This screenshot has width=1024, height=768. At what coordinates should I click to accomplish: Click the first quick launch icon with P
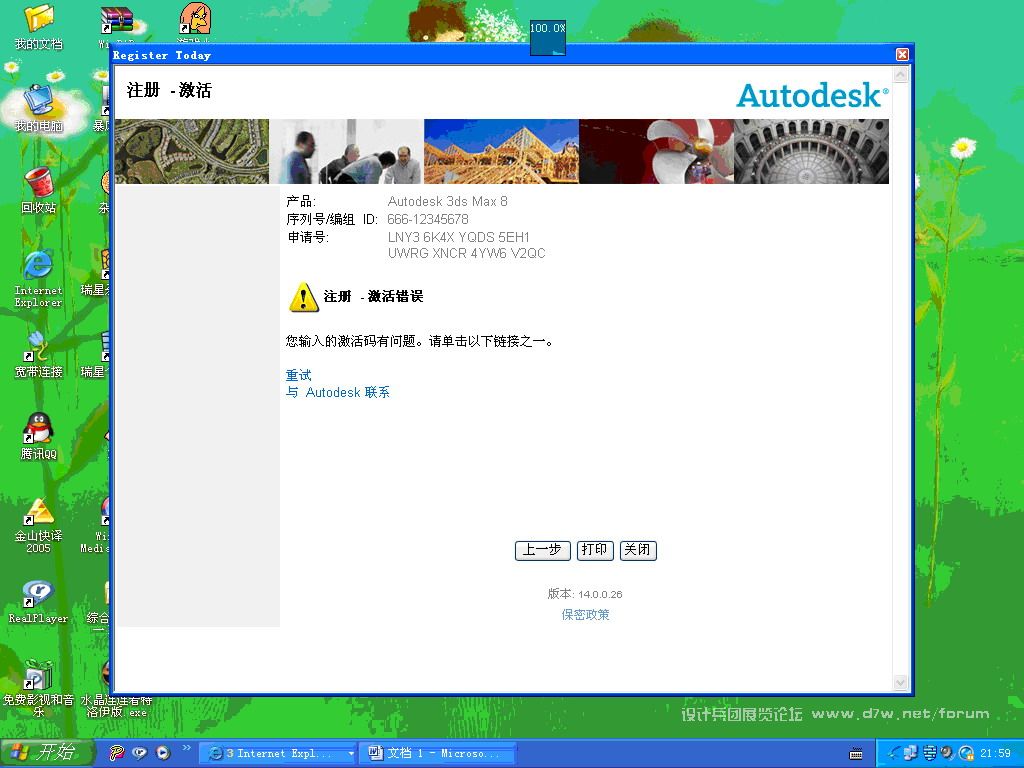(116, 753)
